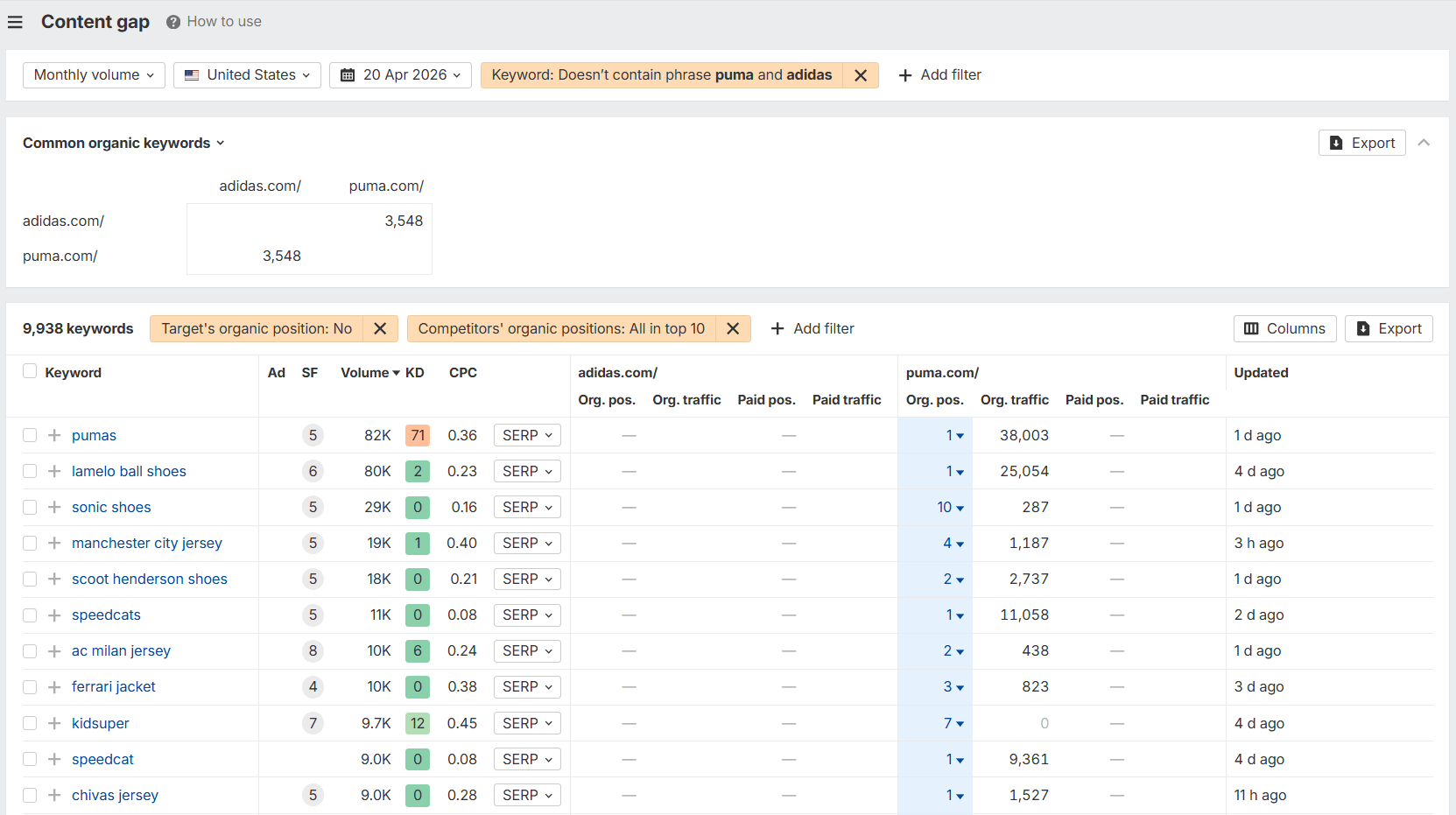Viewport: 1456px width, 815px height.
Task: Add filter beside the keywords count
Action: (x=812, y=328)
